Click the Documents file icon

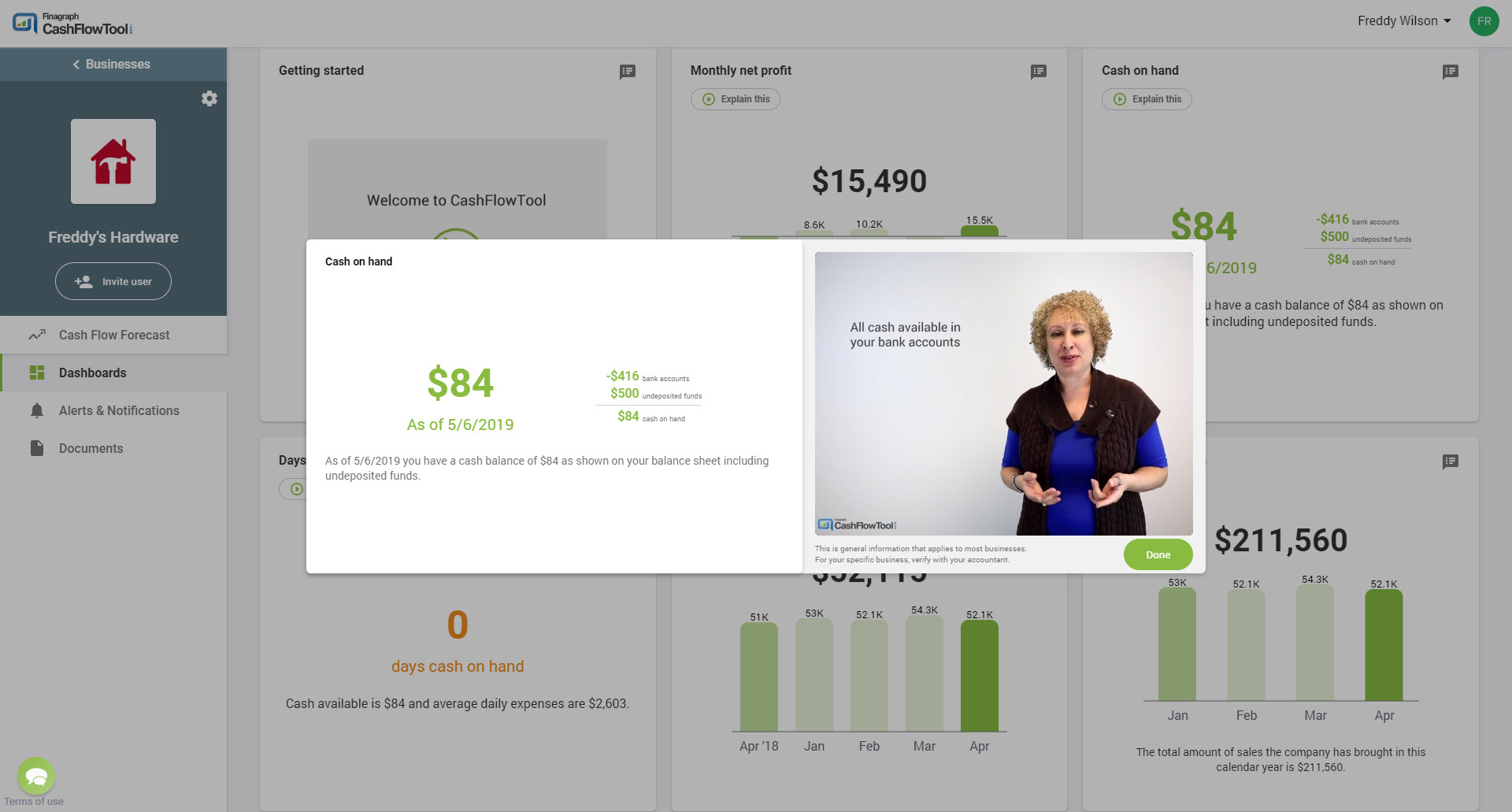point(37,448)
